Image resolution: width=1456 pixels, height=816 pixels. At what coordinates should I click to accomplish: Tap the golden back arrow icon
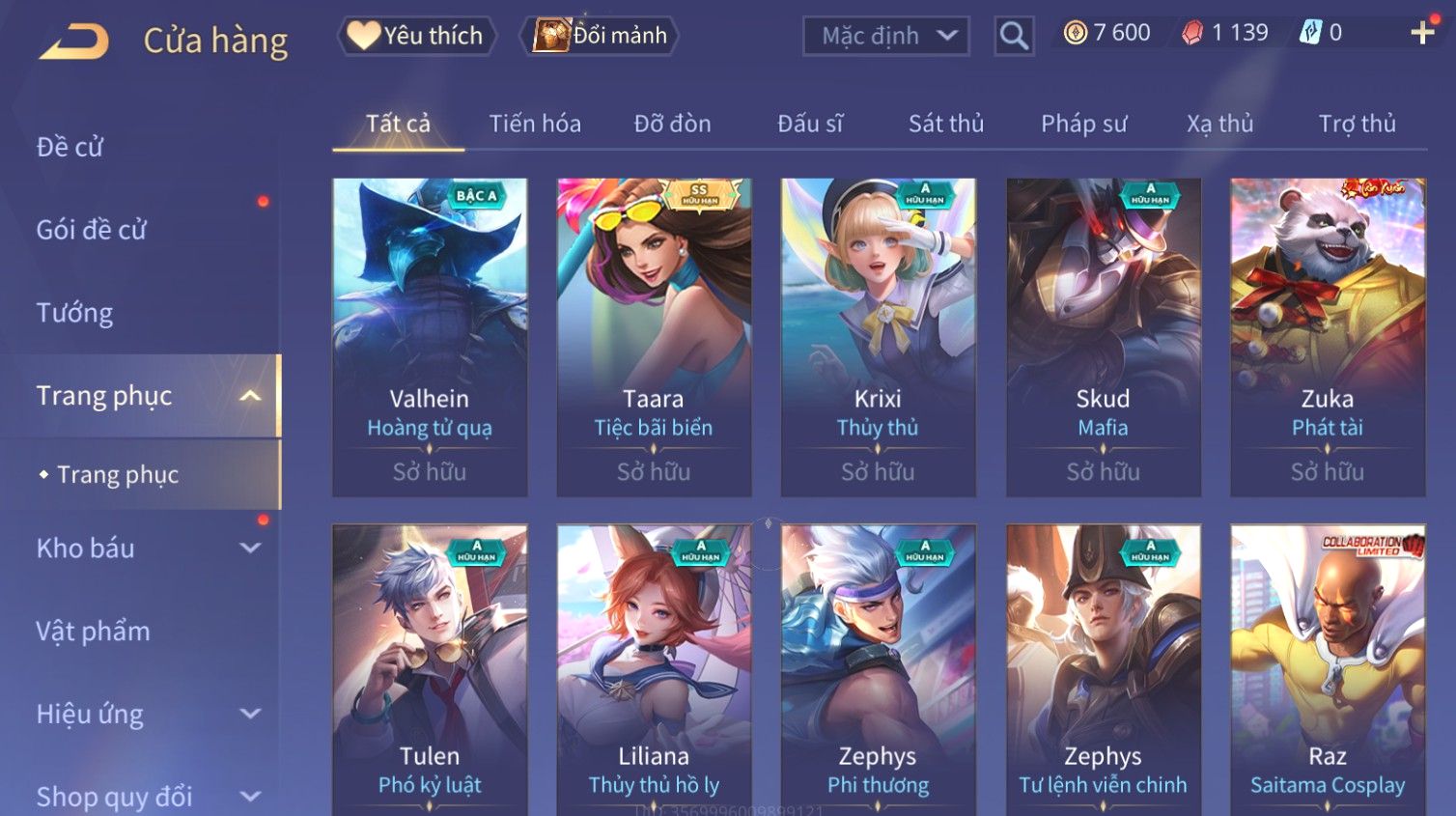[x=73, y=42]
